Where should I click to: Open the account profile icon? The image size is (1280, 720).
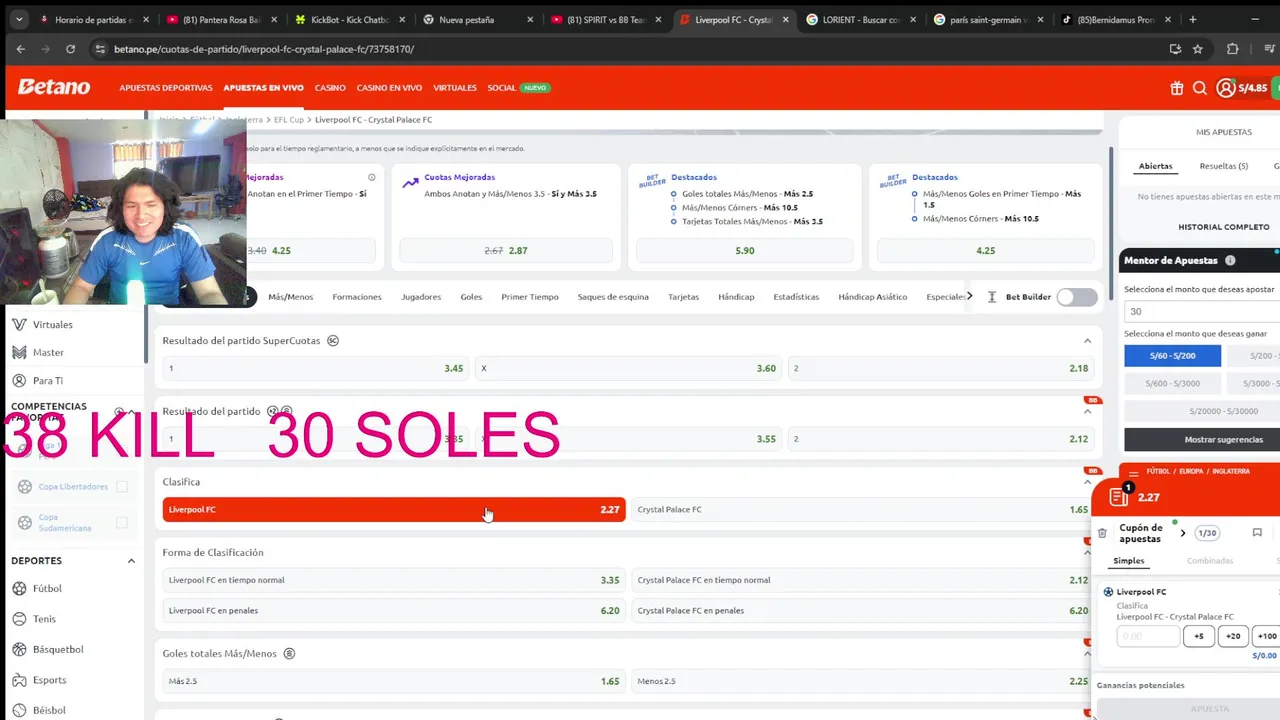pos(1225,88)
